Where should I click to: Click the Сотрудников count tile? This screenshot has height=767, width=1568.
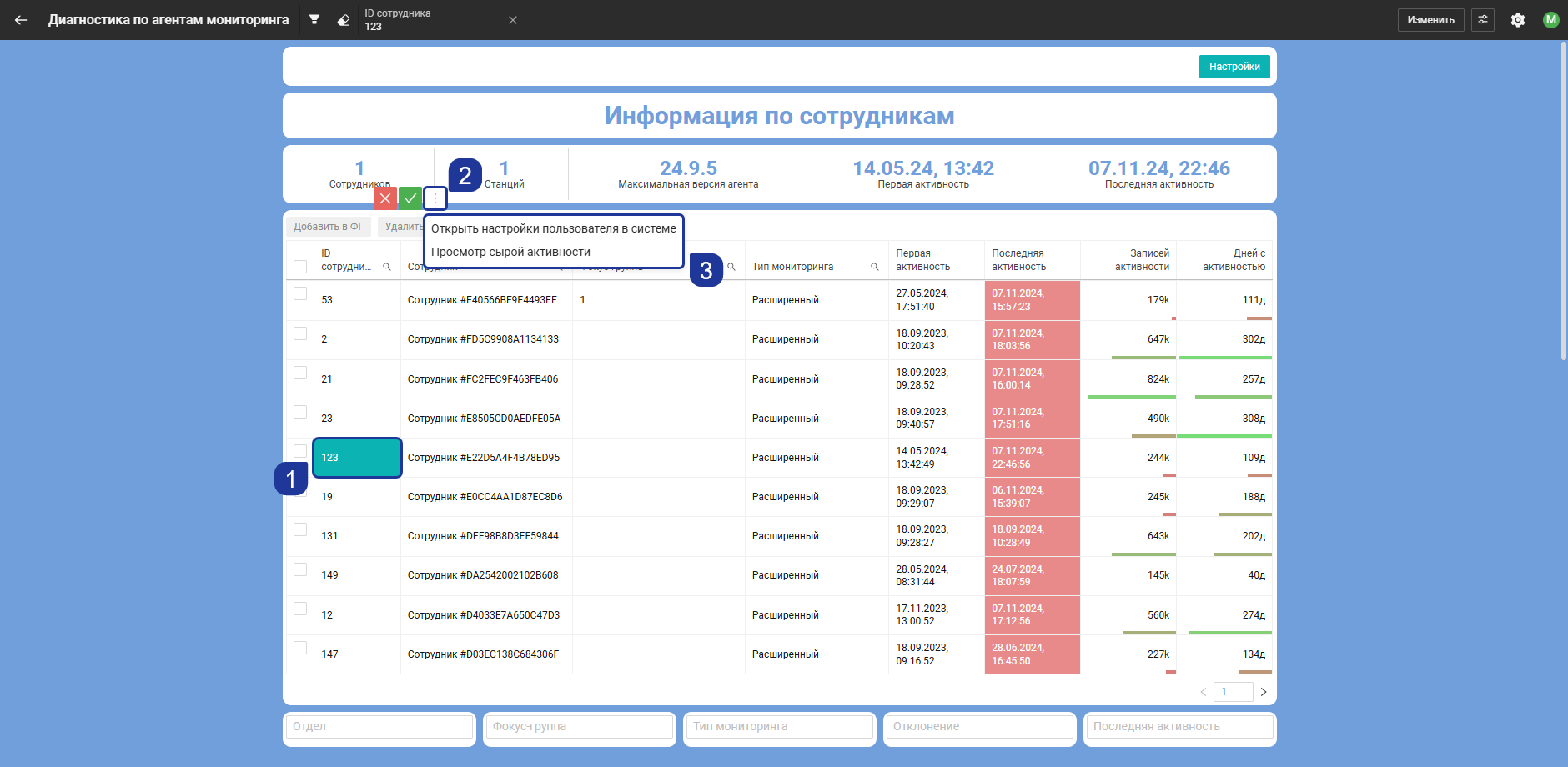tap(359, 174)
